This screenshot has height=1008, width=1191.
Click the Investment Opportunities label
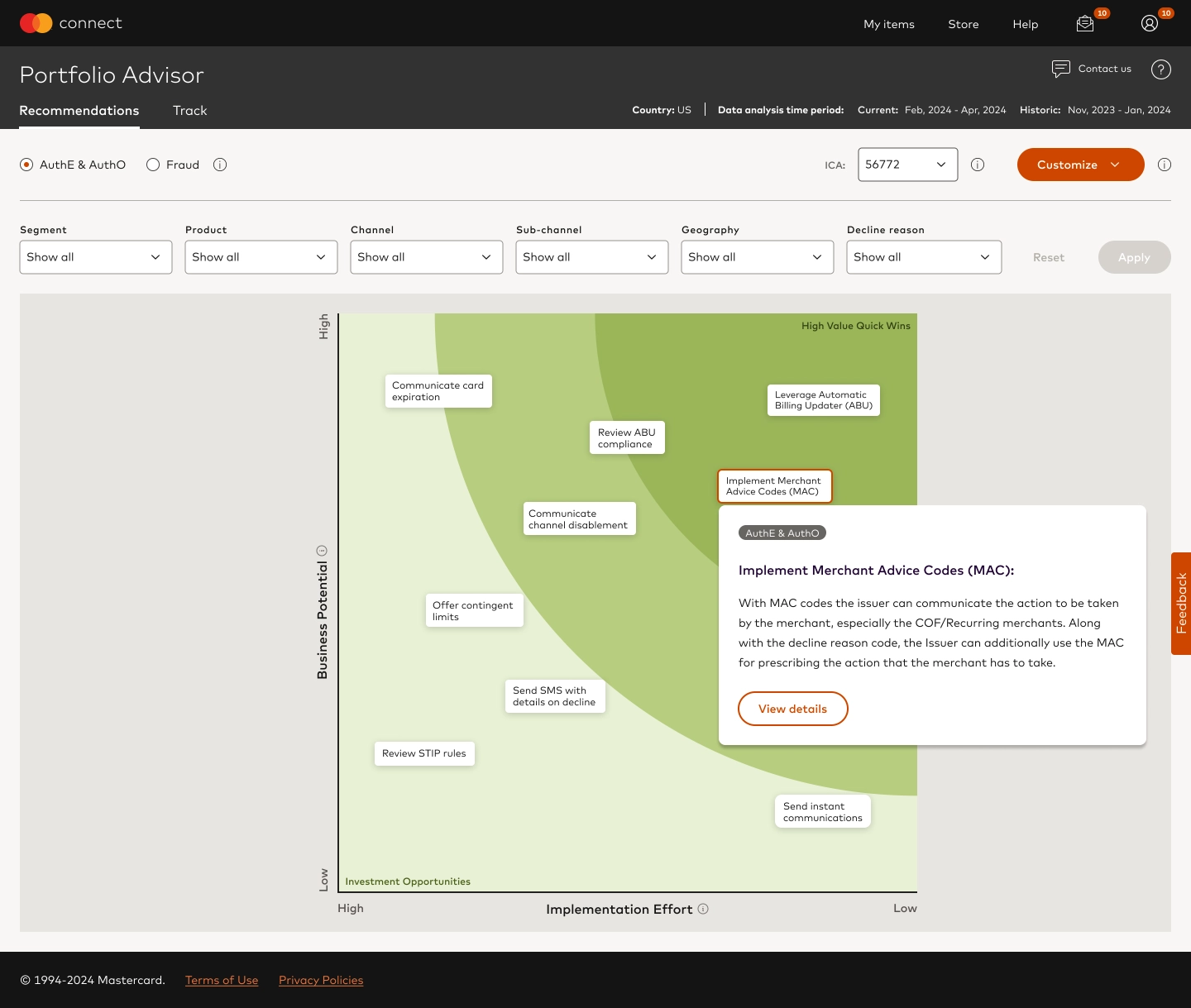click(x=408, y=881)
